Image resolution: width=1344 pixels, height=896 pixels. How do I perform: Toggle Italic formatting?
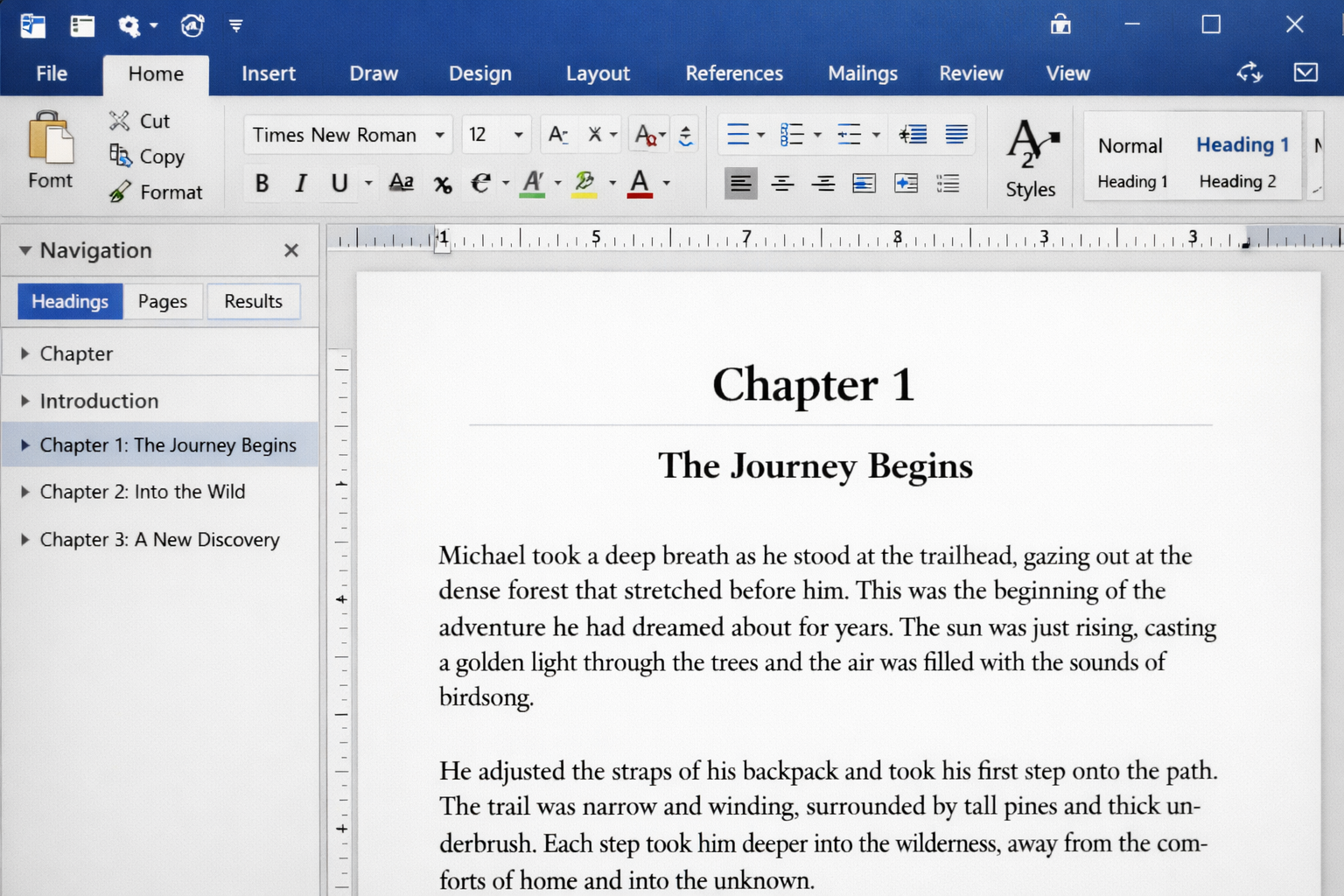pyautogui.click(x=301, y=183)
